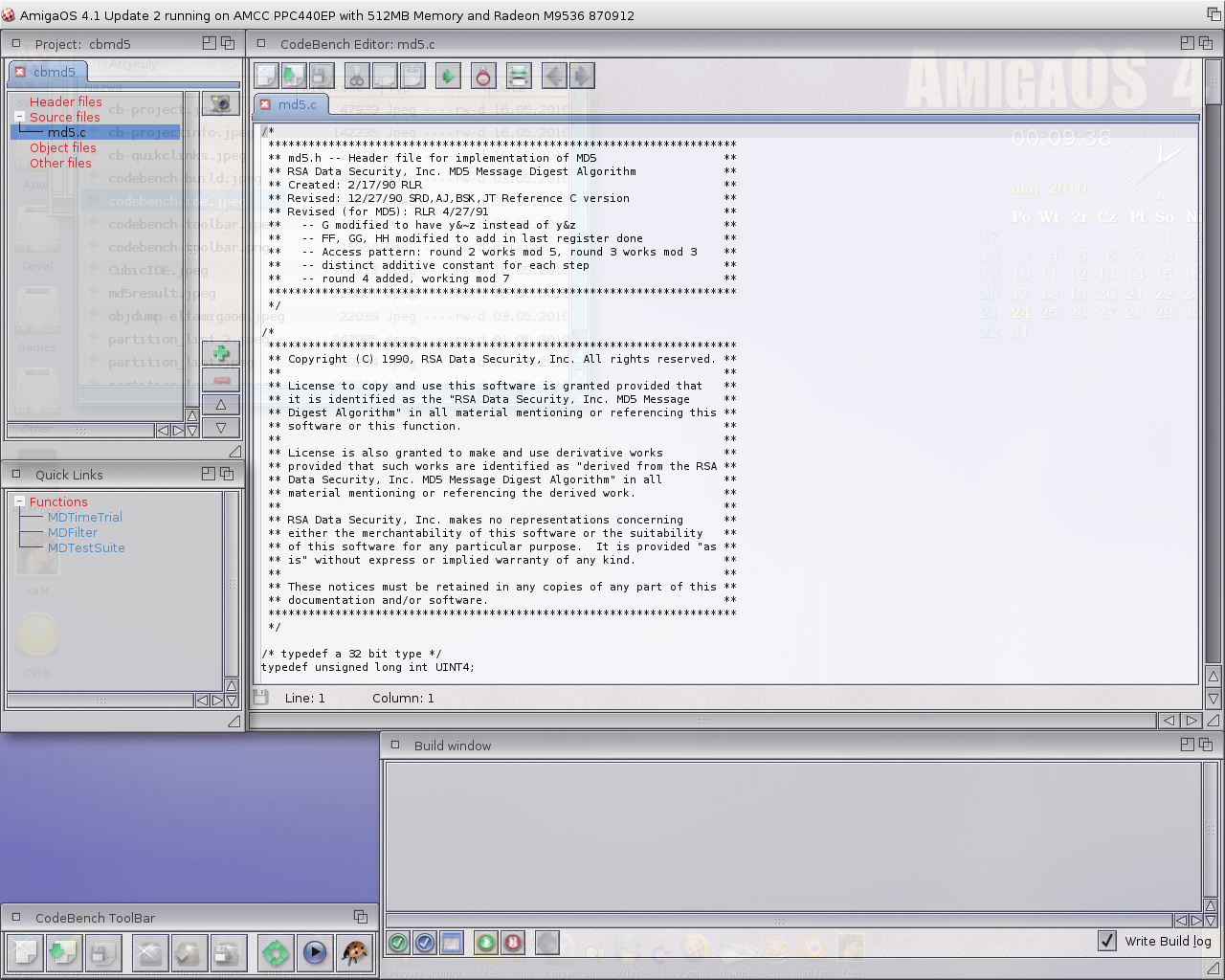The width and height of the screenshot is (1225, 980).
Task: Click the Copy icon in the editor toolbar
Action: [x=384, y=76]
